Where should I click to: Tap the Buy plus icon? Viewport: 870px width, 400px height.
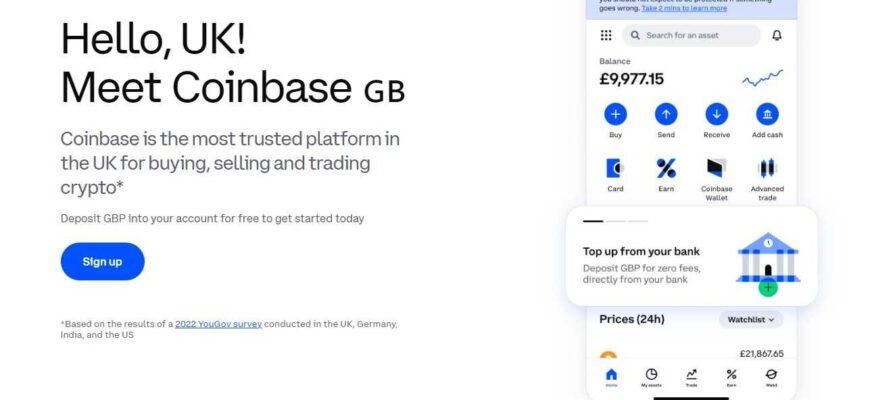pos(615,114)
